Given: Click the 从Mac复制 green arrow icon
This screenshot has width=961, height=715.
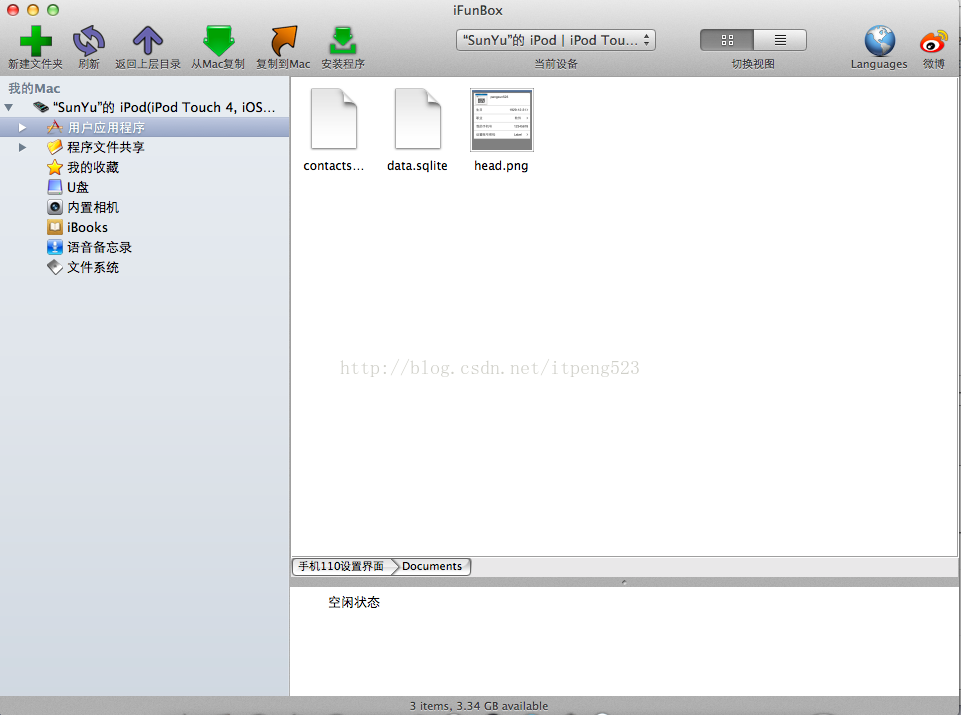Looking at the screenshot, I should pos(218,40).
